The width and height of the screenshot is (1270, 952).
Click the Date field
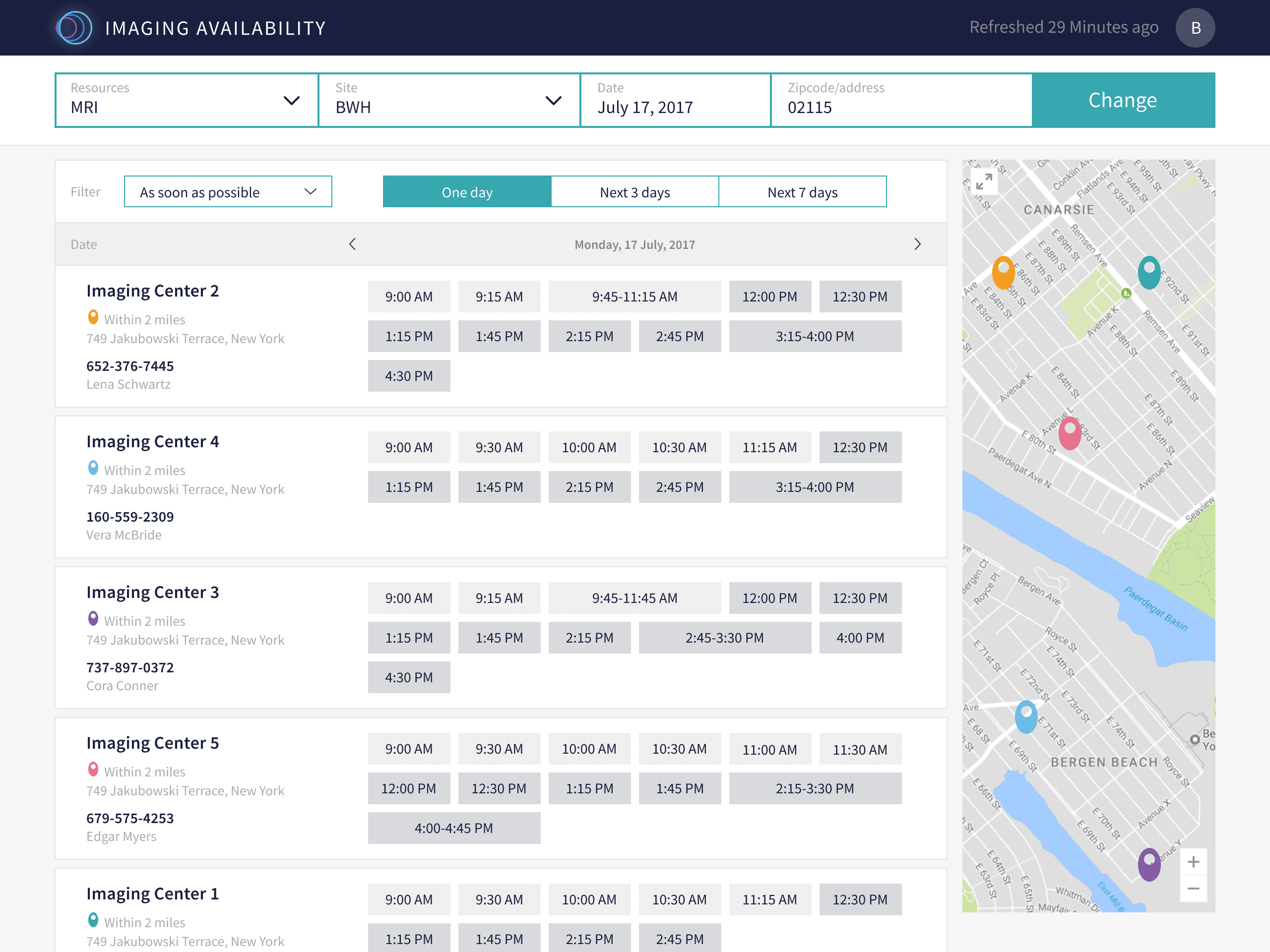[675, 100]
